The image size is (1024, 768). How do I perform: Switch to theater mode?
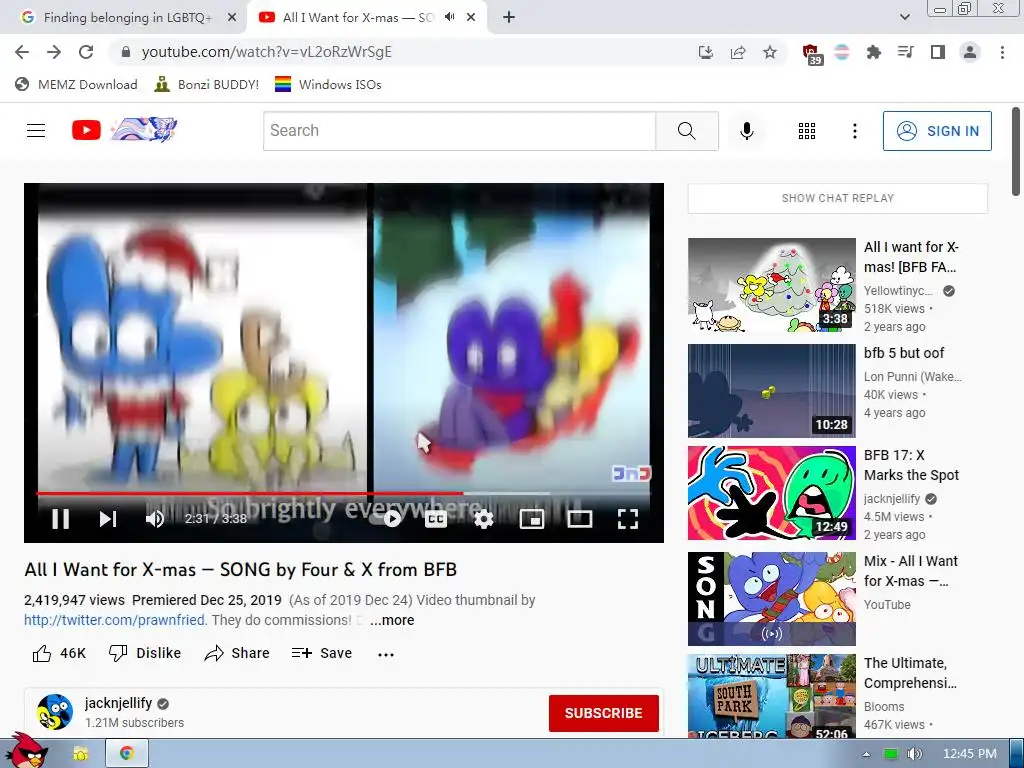tap(579, 519)
